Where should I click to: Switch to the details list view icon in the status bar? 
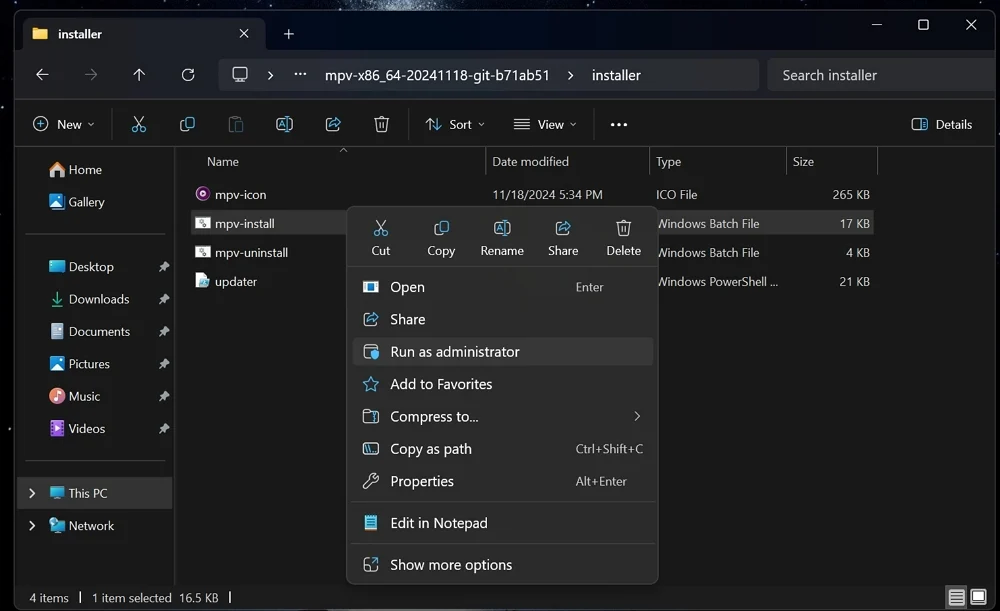[956, 597]
